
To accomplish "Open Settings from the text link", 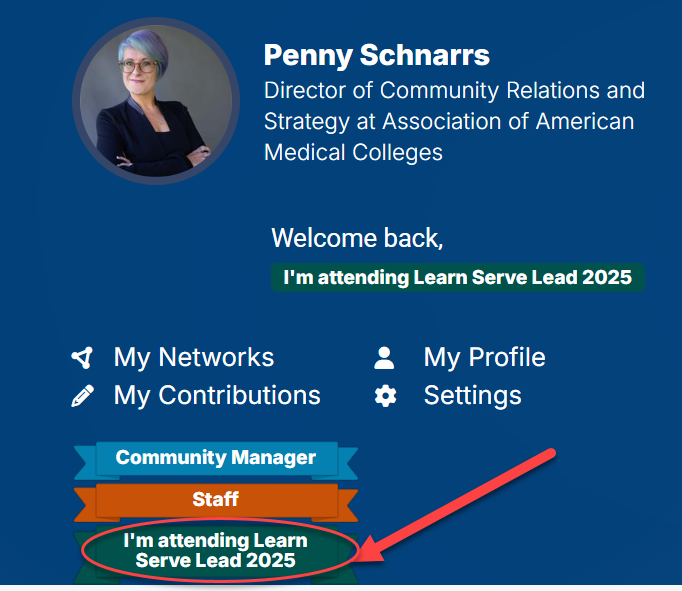I will coord(472,396).
